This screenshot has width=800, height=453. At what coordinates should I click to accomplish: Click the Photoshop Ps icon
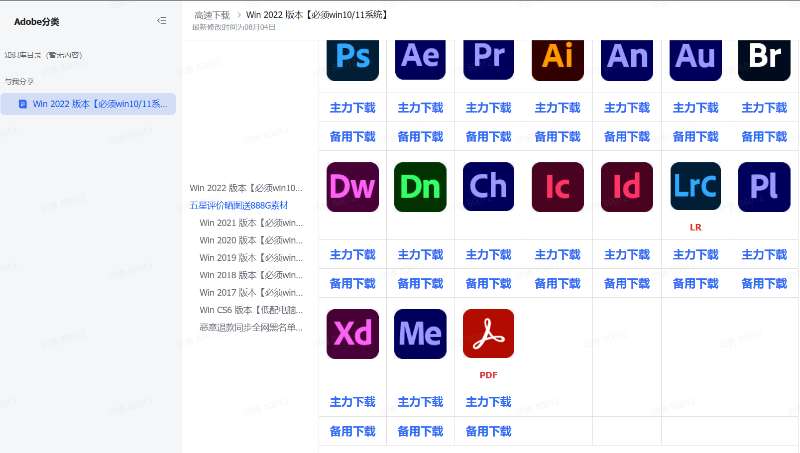353,60
